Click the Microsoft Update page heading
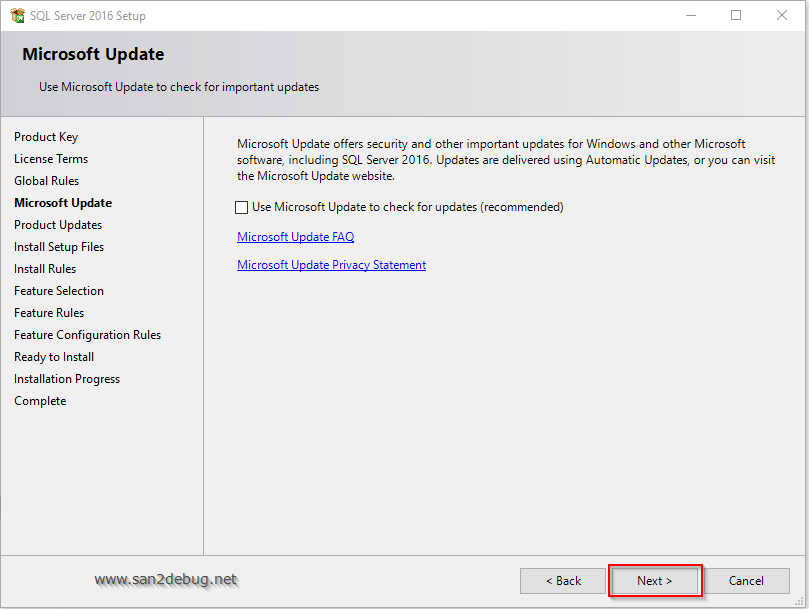Screen dimensions: 809x609 [93, 54]
